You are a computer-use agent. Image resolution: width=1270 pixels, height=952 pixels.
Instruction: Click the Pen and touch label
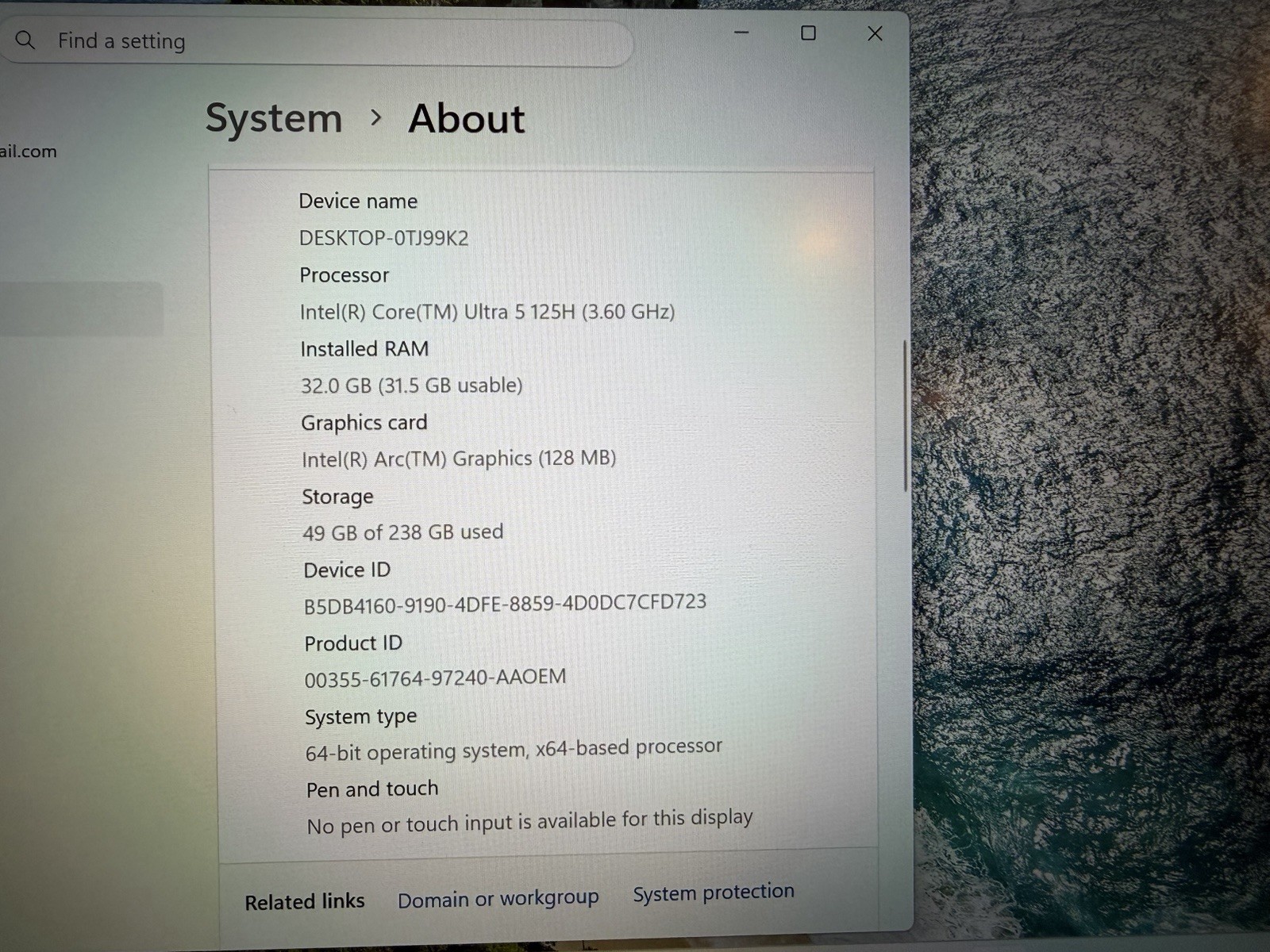pyautogui.click(x=372, y=789)
